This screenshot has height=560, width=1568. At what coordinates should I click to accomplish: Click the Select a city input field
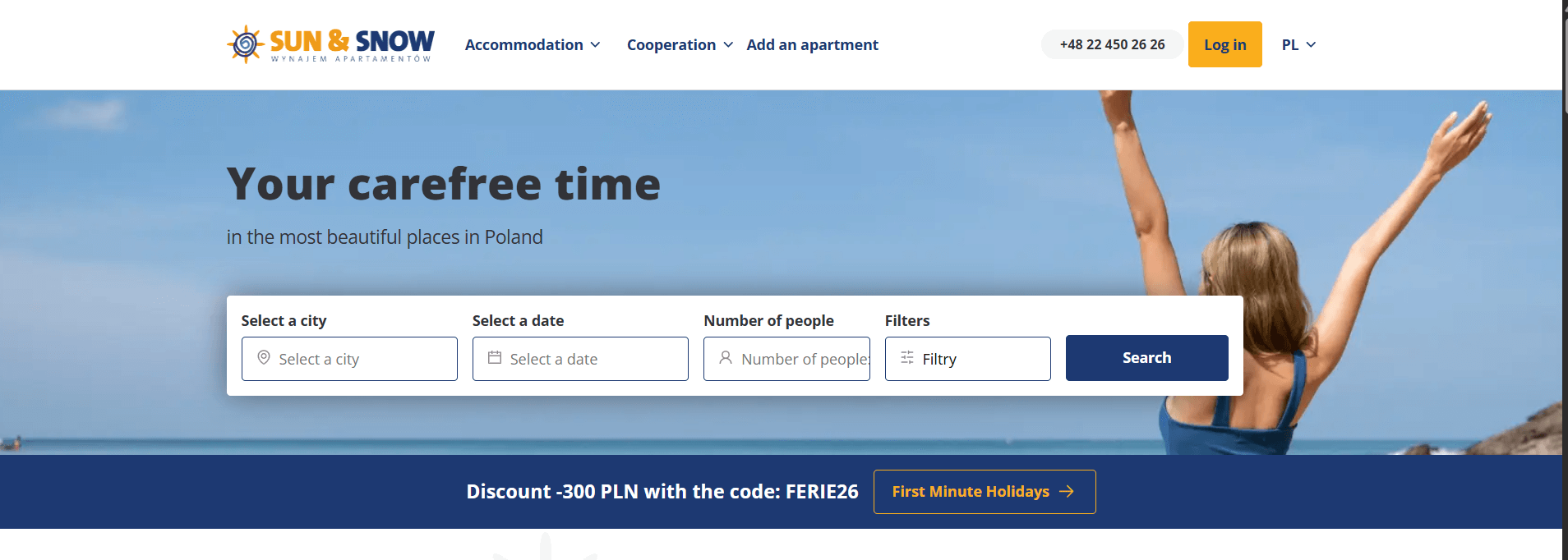[x=349, y=359]
